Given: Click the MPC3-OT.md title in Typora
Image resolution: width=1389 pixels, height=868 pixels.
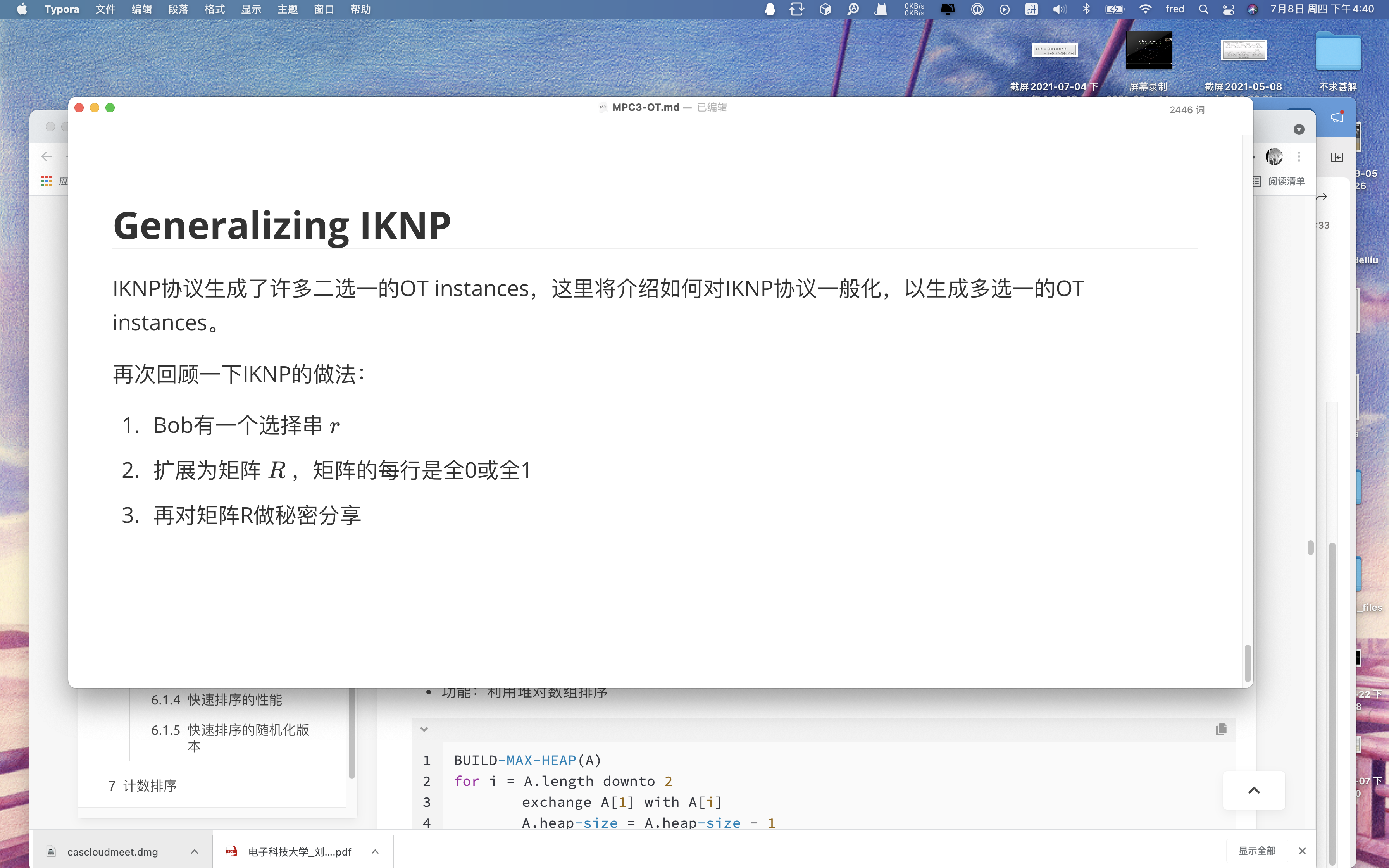Looking at the screenshot, I should tap(646, 107).
